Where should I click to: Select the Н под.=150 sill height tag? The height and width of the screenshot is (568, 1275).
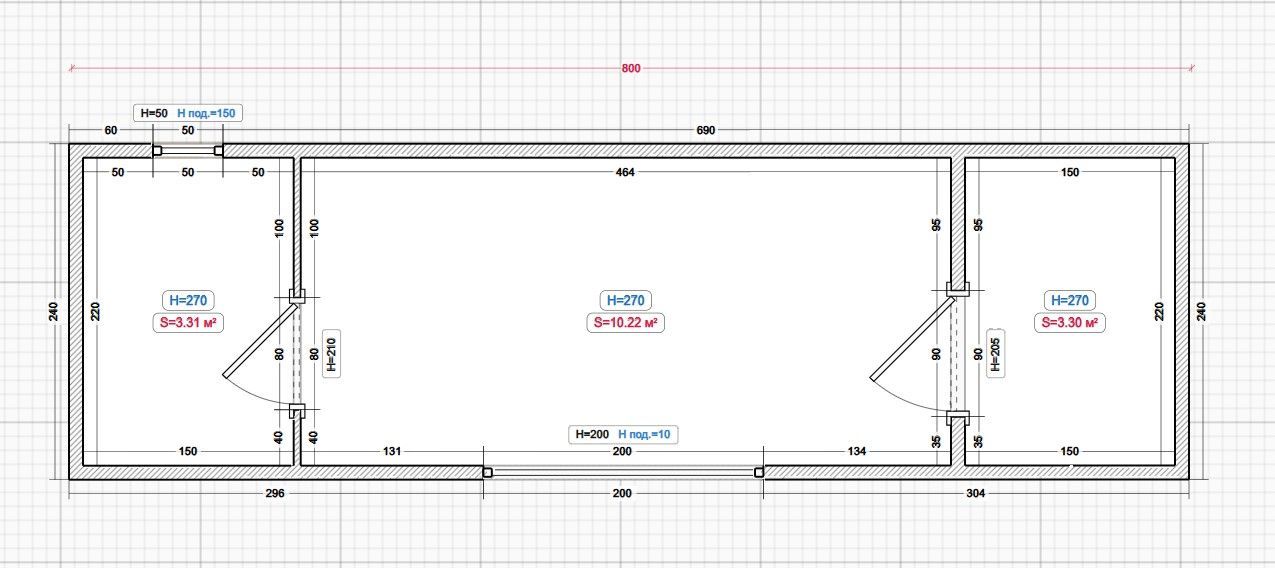click(206, 113)
